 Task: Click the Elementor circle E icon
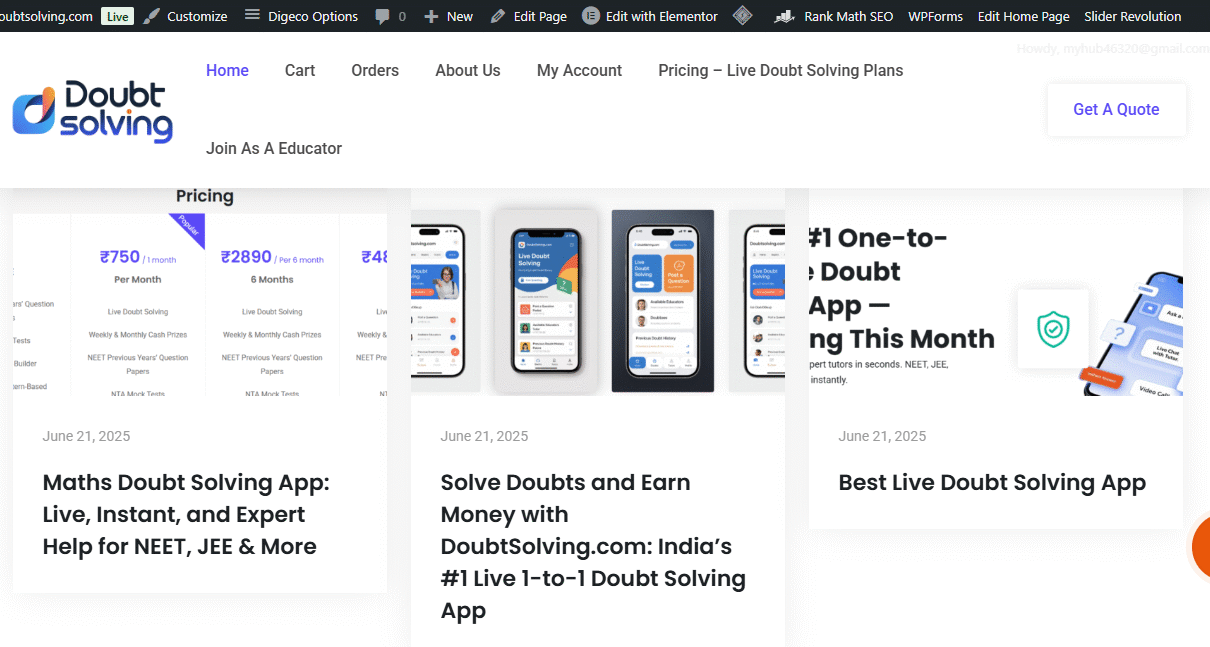pos(590,16)
